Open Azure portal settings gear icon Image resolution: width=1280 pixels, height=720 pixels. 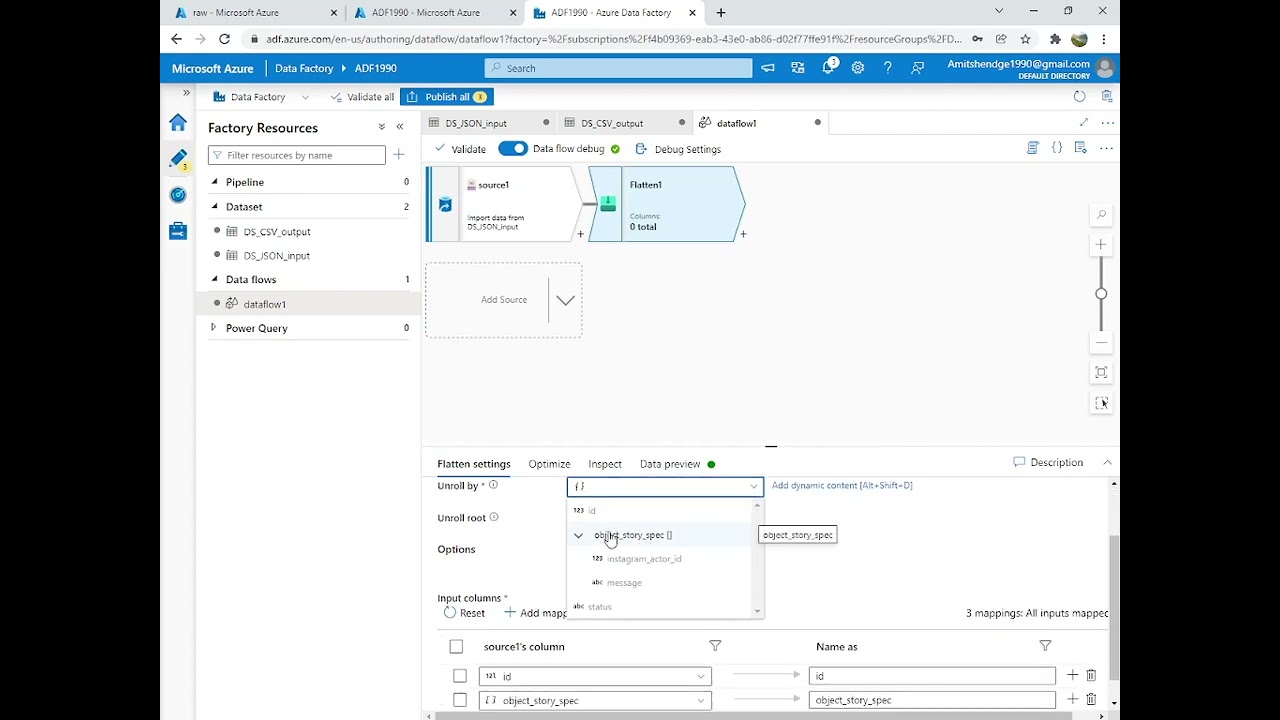pos(858,68)
